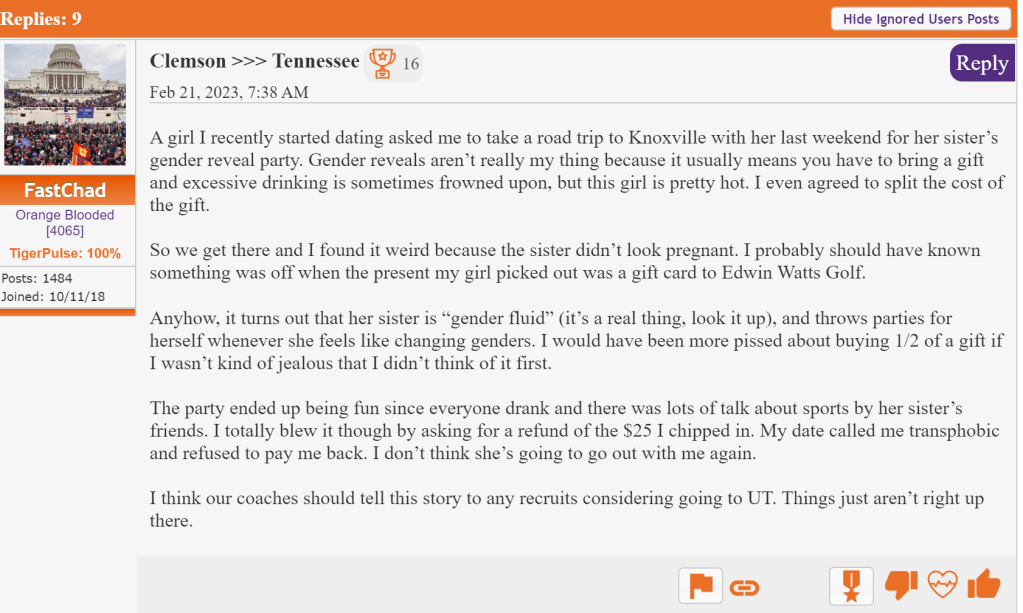Click the post title Clemson >>> Tennessee
Screen dimensions: 1023x613
tap(254, 62)
